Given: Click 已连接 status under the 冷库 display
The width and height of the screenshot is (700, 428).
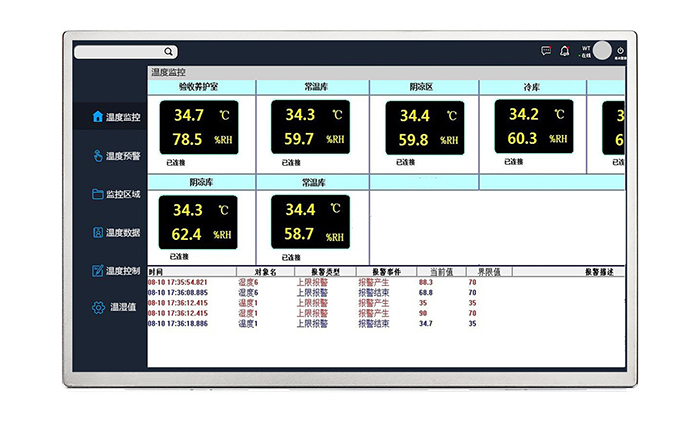Looking at the screenshot, I should coord(513,162).
